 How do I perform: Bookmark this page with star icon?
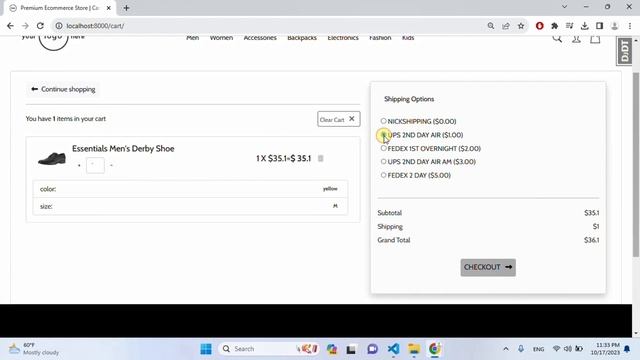tap(521, 26)
